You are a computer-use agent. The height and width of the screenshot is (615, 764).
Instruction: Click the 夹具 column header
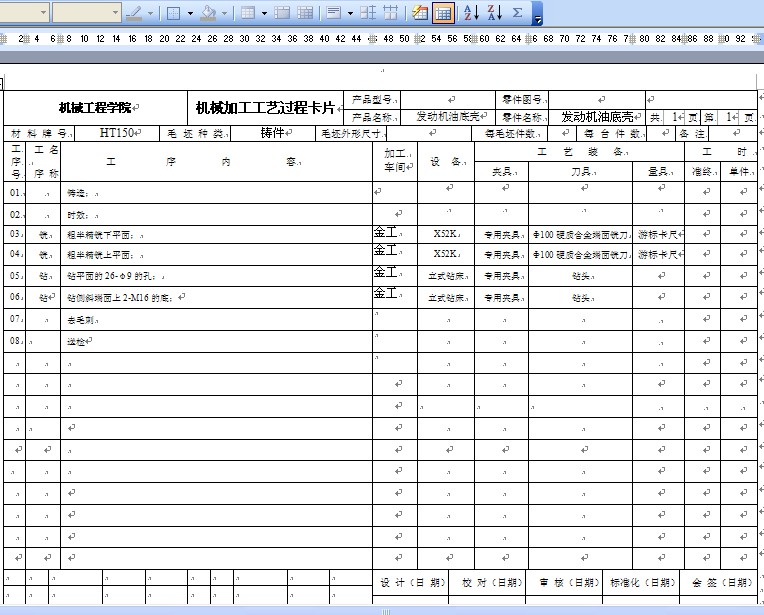(x=501, y=172)
